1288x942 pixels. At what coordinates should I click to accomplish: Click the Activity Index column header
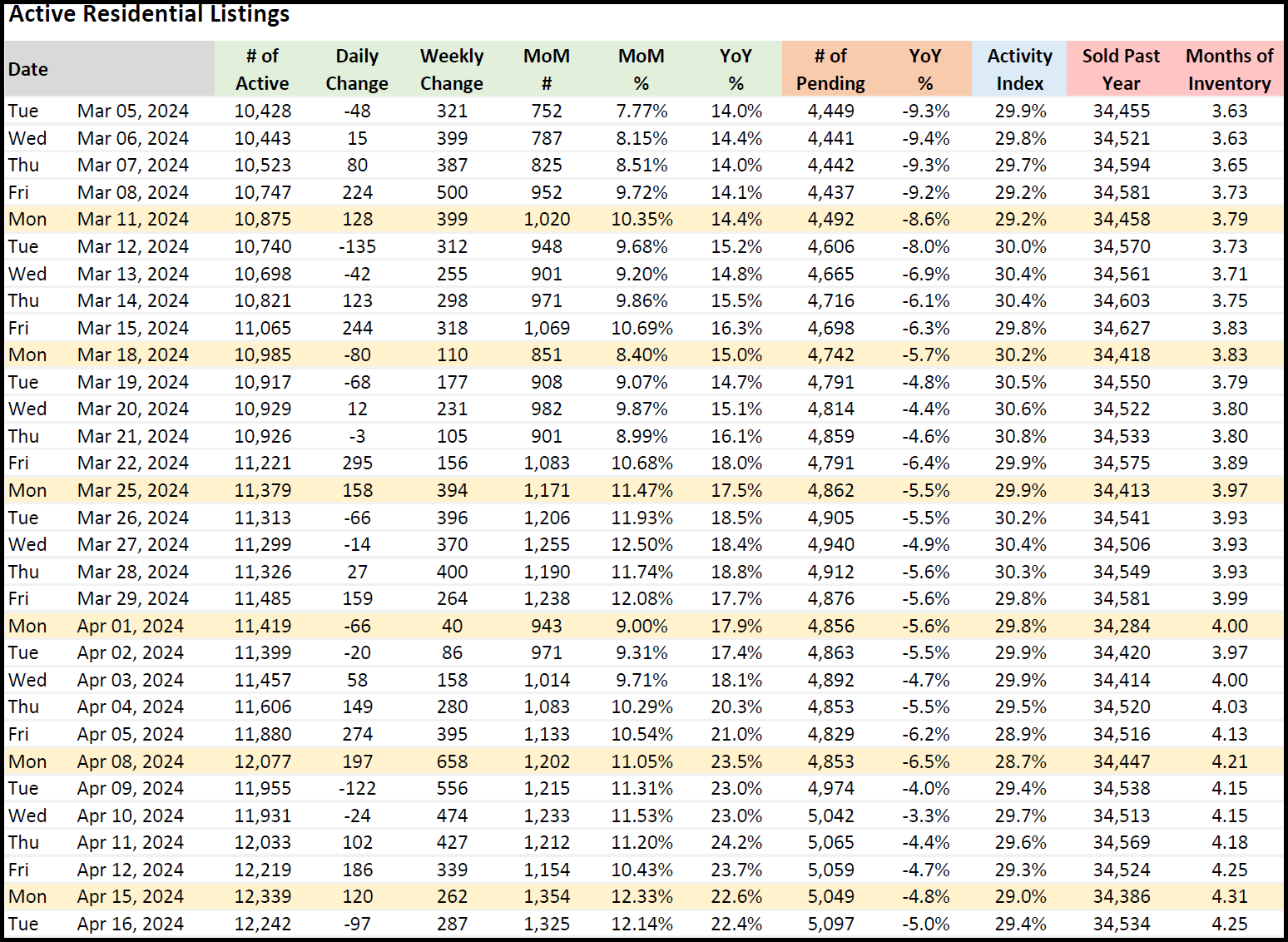coord(1020,69)
